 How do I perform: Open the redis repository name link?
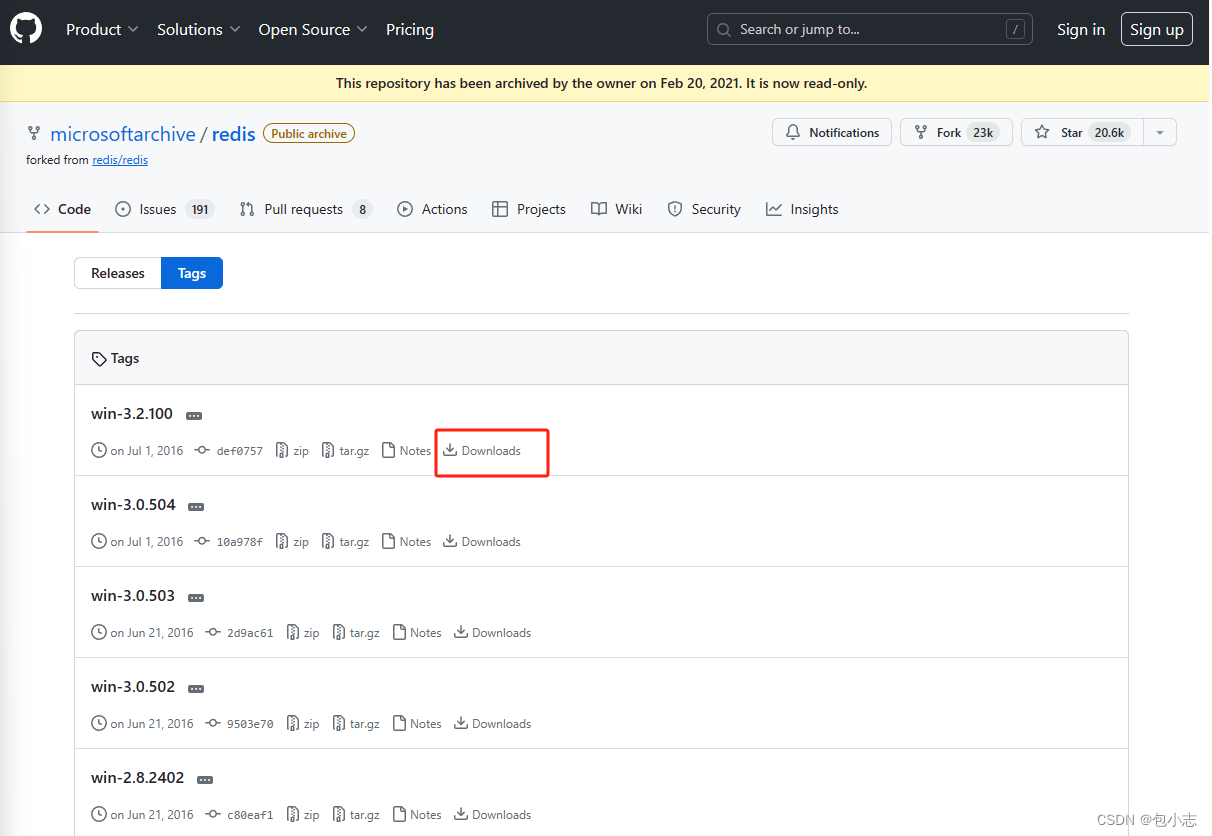pyautogui.click(x=234, y=134)
